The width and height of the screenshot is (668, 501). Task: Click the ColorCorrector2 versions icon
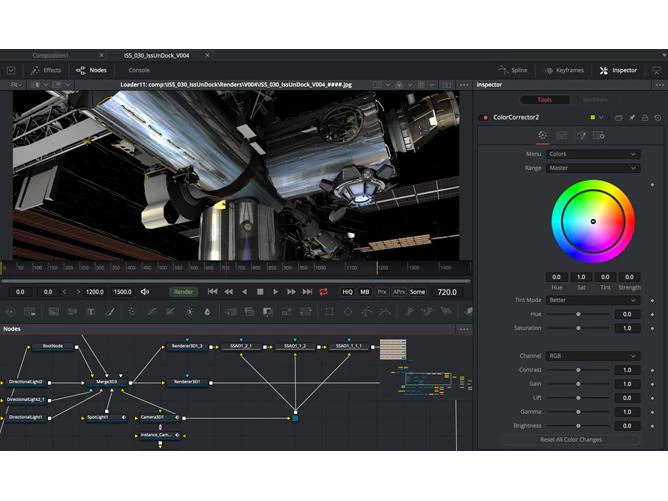click(x=619, y=117)
